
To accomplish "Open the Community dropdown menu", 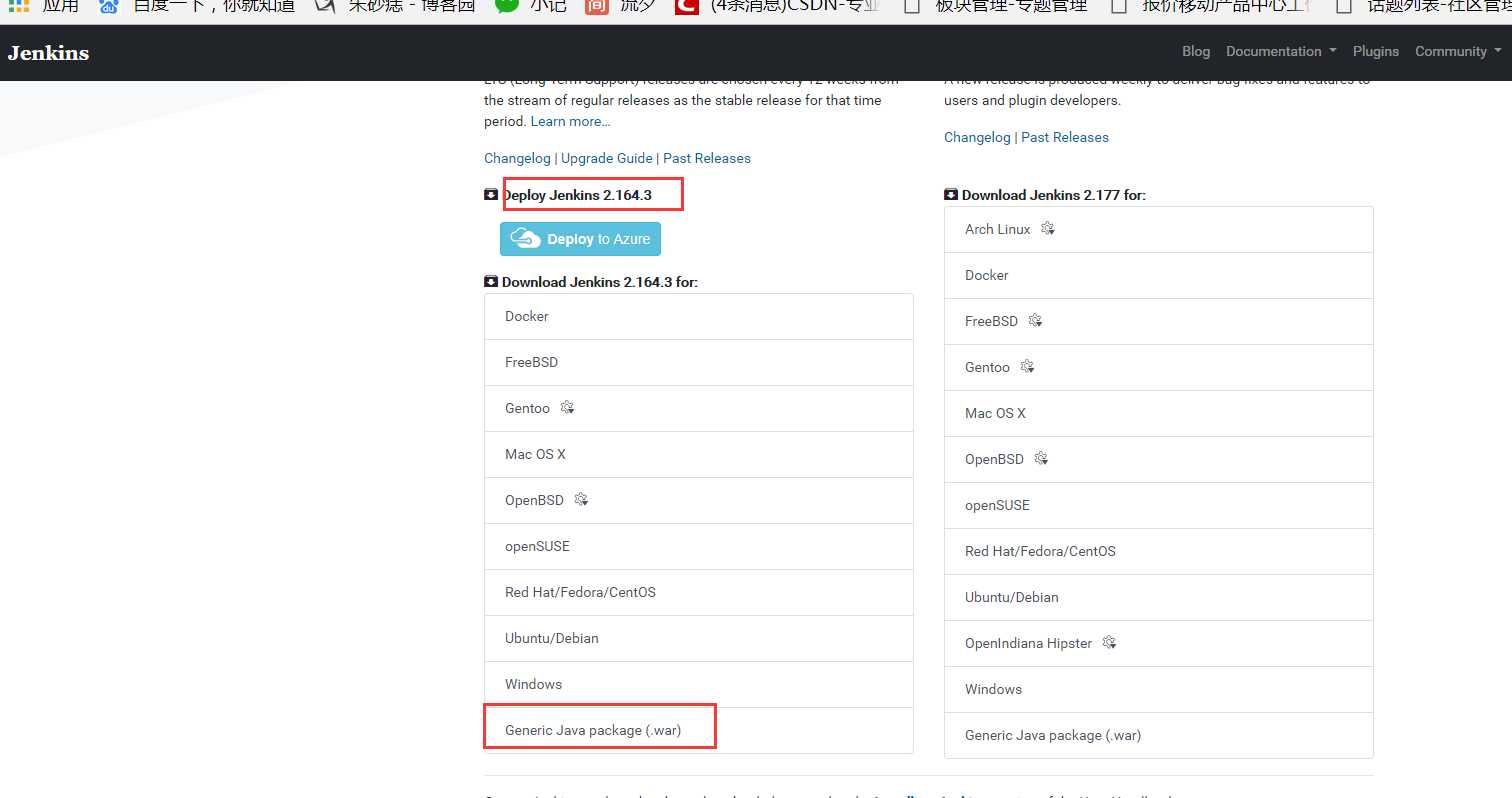I will click(1457, 51).
